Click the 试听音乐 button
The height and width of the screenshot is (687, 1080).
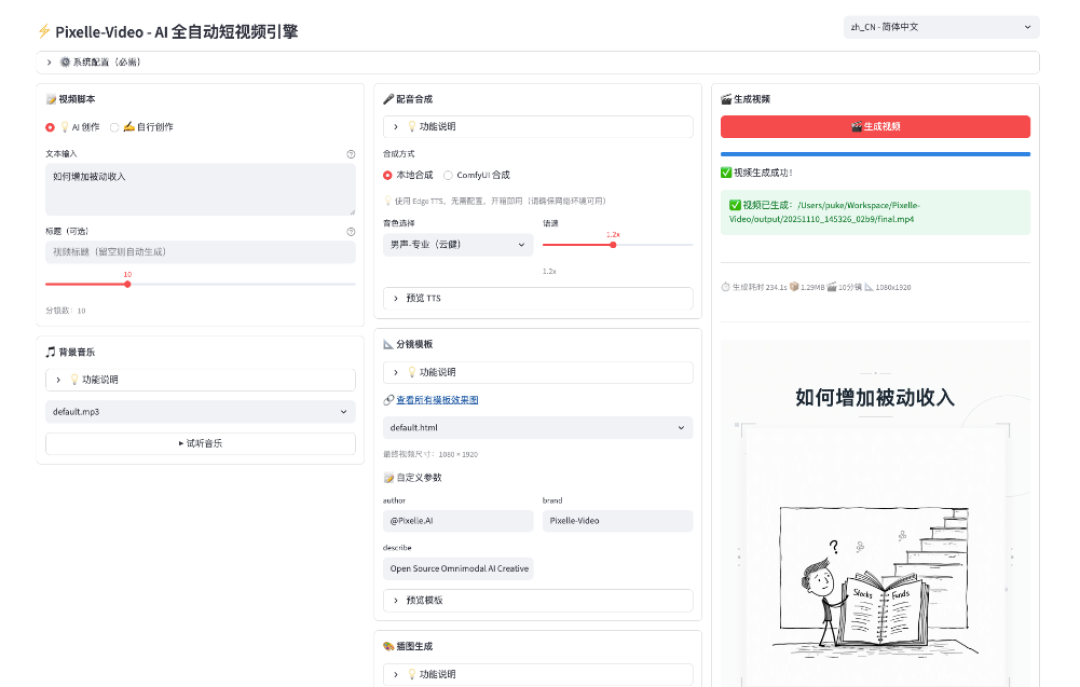tap(200, 444)
